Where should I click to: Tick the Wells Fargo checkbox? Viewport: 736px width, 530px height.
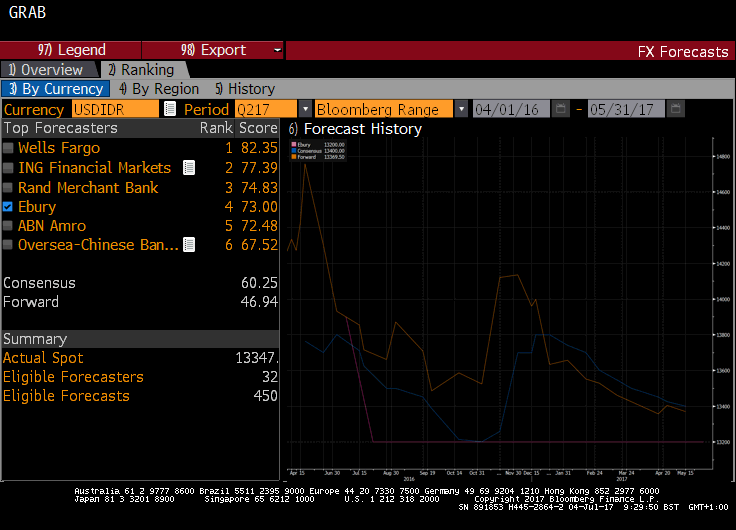coord(8,148)
